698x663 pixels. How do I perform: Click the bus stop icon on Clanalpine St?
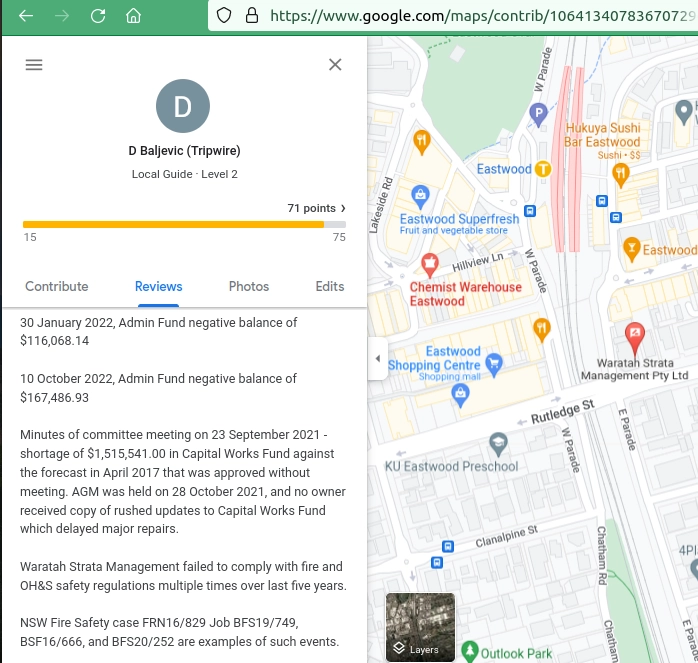448,546
